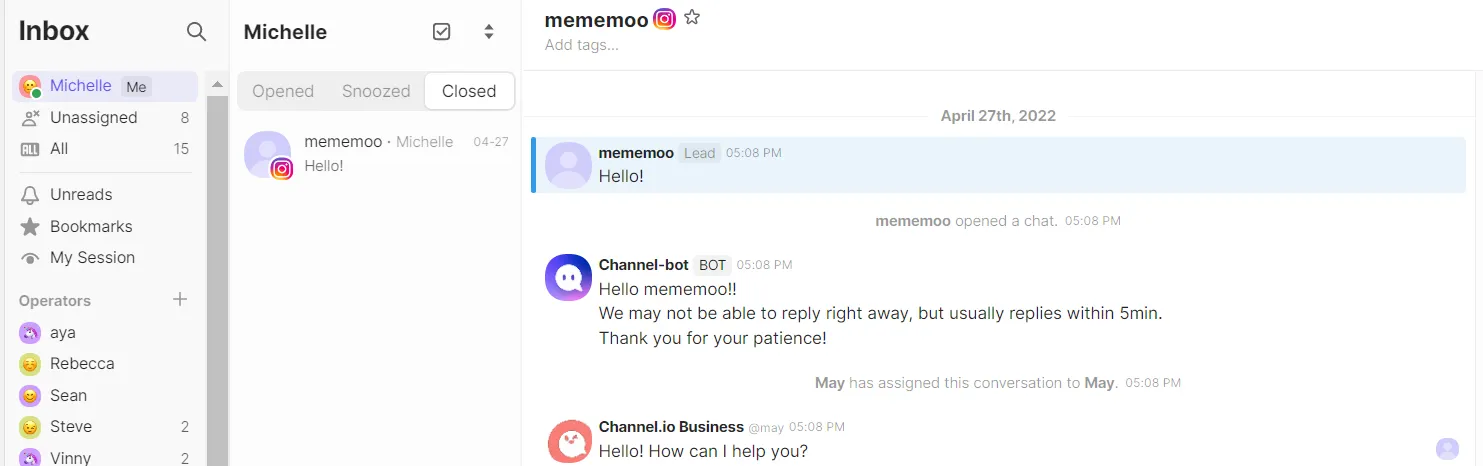1483x466 pixels.
Task: Open My Session via the eye icon
Action: click(31, 258)
